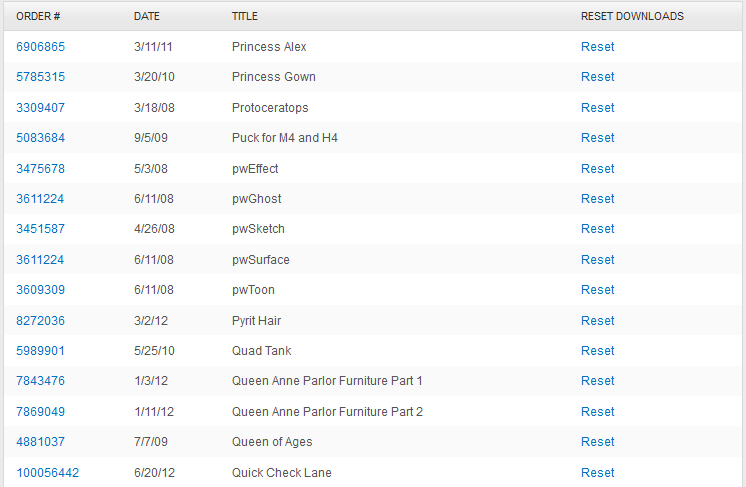Reset downloads for Princess Gown
The height and width of the screenshot is (487, 746).
597,77
